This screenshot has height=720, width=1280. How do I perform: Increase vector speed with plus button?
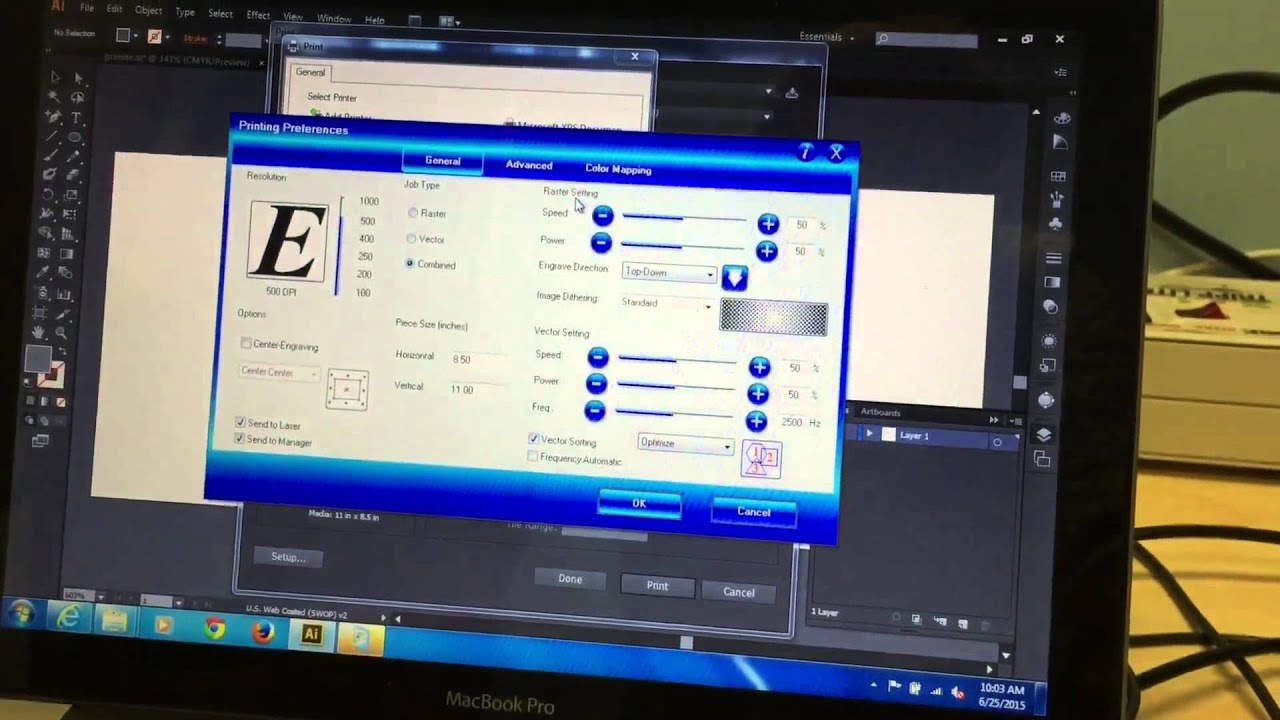(x=759, y=368)
